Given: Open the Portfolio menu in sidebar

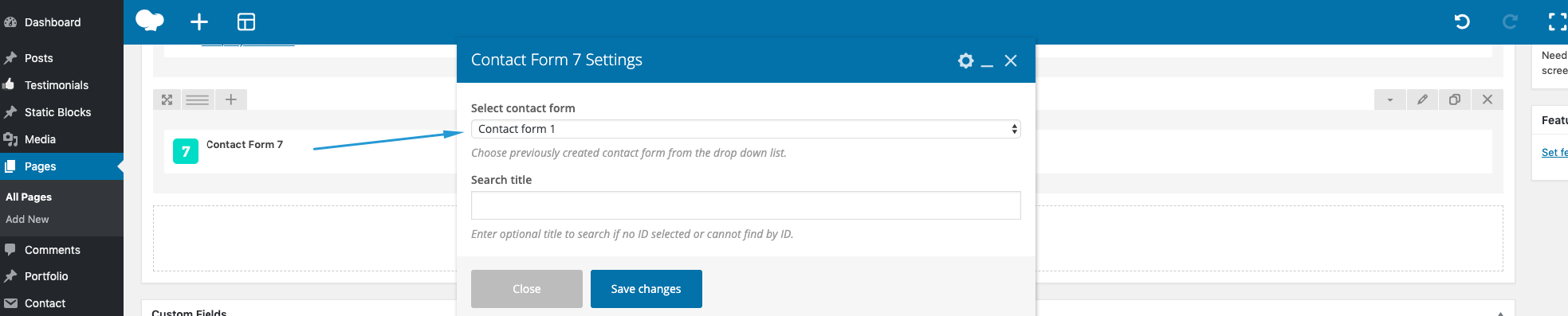Looking at the screenshot, I should [x=46, y=276].
